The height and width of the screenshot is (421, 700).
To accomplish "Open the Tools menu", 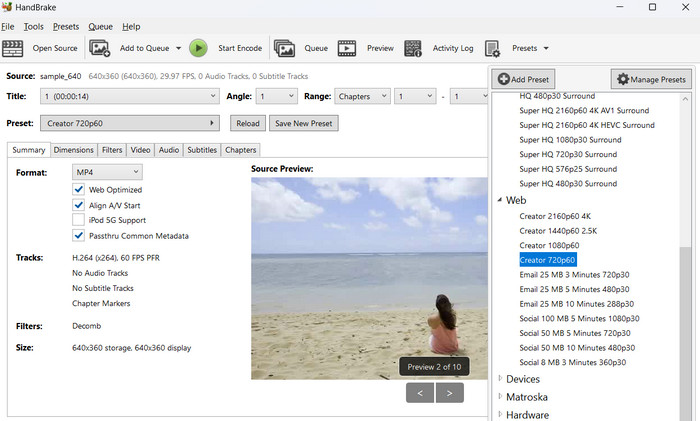I will point(33,27).
